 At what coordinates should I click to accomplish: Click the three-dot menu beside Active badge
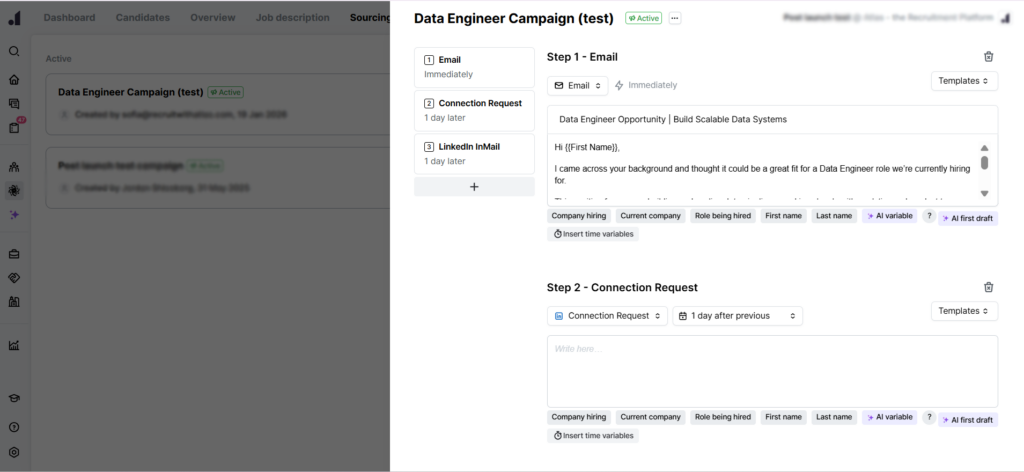(674, 18)
